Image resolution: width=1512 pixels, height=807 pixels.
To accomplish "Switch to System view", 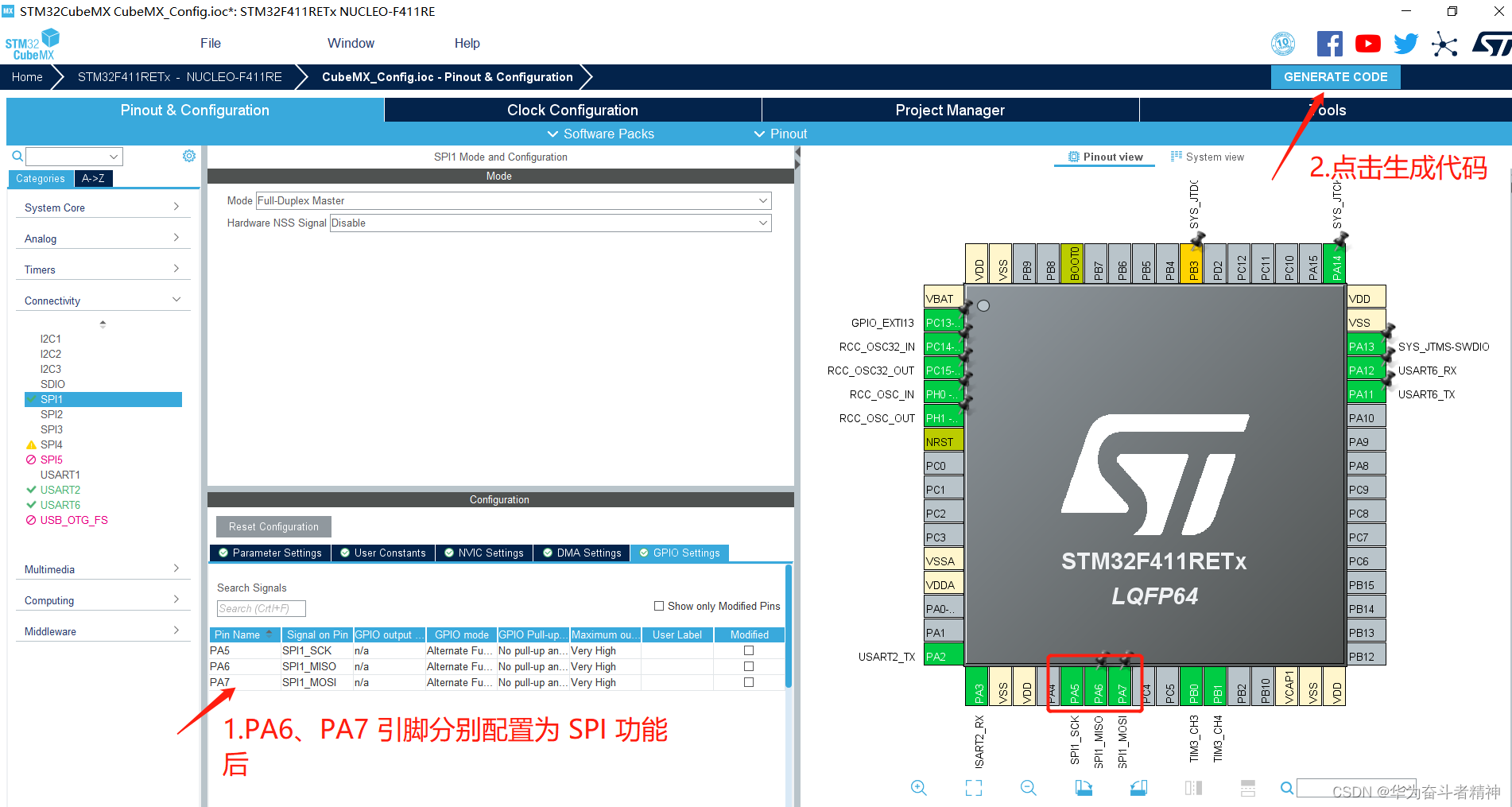I will (1208, 157).
